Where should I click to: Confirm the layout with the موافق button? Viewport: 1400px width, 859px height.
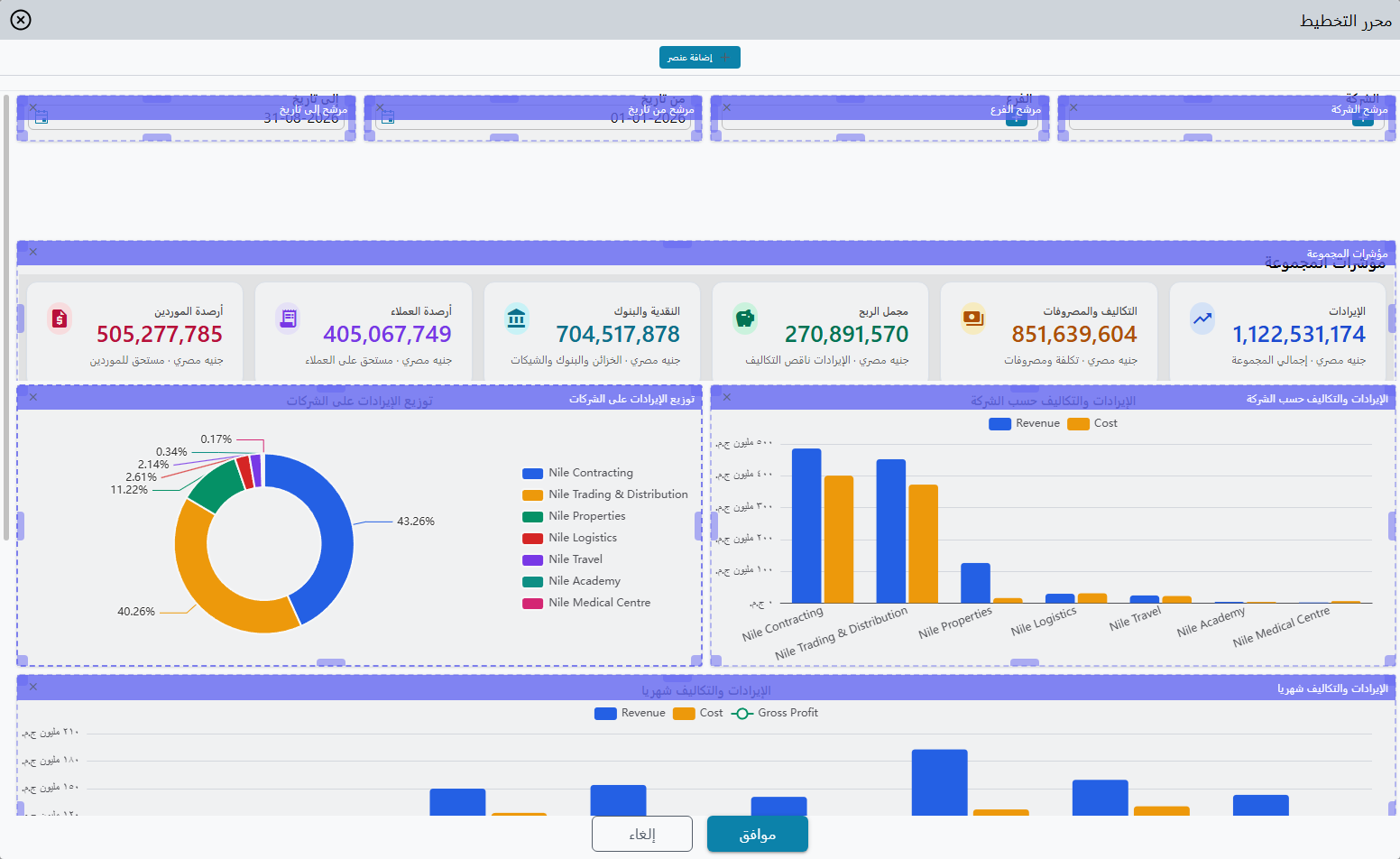click(758, 835)
